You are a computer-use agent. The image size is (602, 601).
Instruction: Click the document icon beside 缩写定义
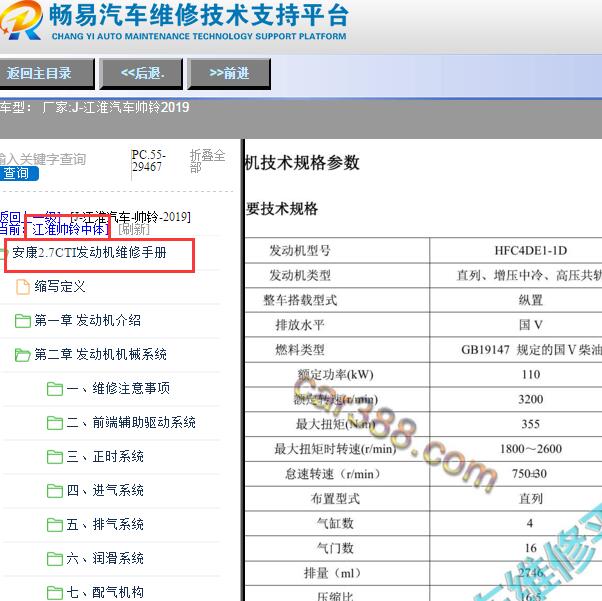pos(23,287)
